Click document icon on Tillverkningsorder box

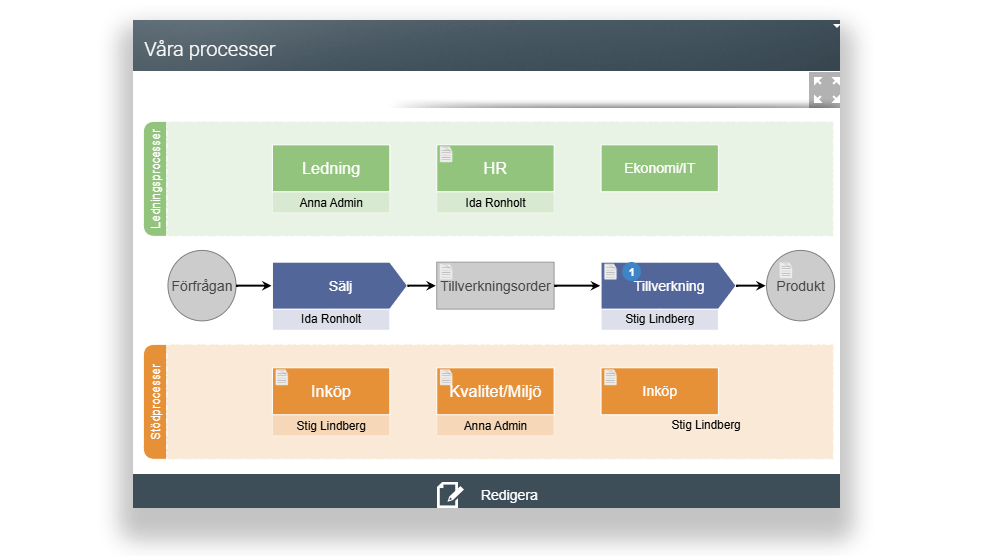tap(446, 272)
